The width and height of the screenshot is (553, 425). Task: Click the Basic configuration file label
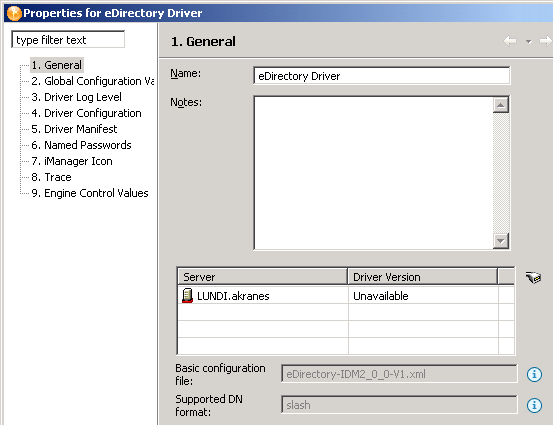[220, 374]
